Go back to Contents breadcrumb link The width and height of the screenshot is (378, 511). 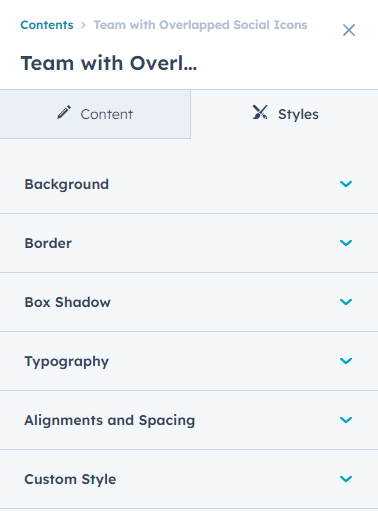click(x=47, y=25)
